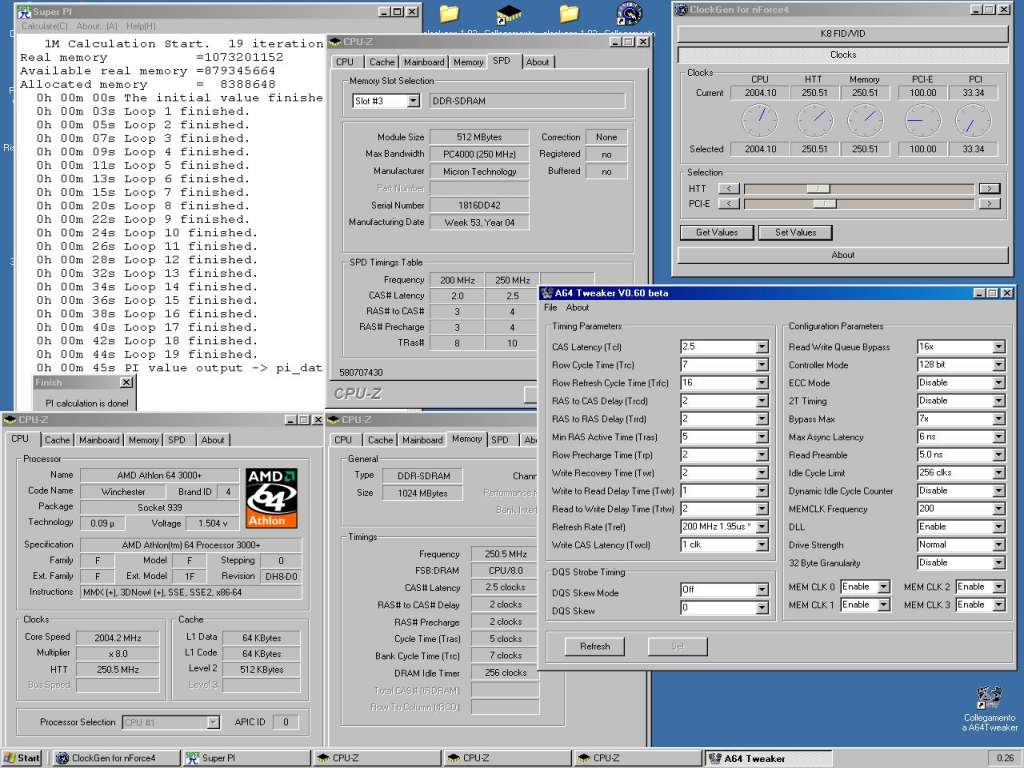Click the Max Bandwidth value PC4000 (250 MHz)
Viewport: 1024px width, 768px height.
click(x=479, y=155)
